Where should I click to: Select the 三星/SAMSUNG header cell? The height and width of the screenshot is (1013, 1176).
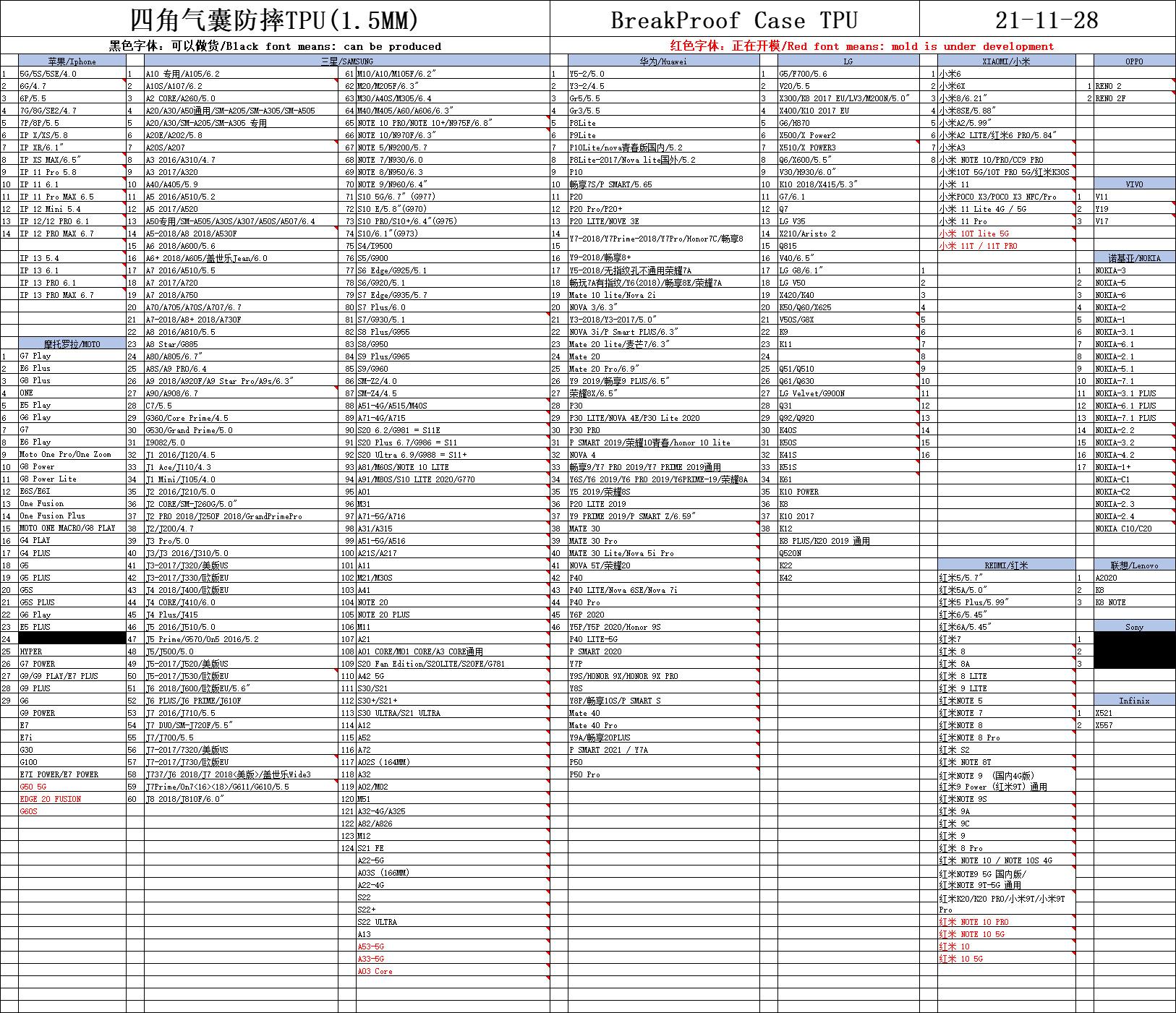[347, 61]
